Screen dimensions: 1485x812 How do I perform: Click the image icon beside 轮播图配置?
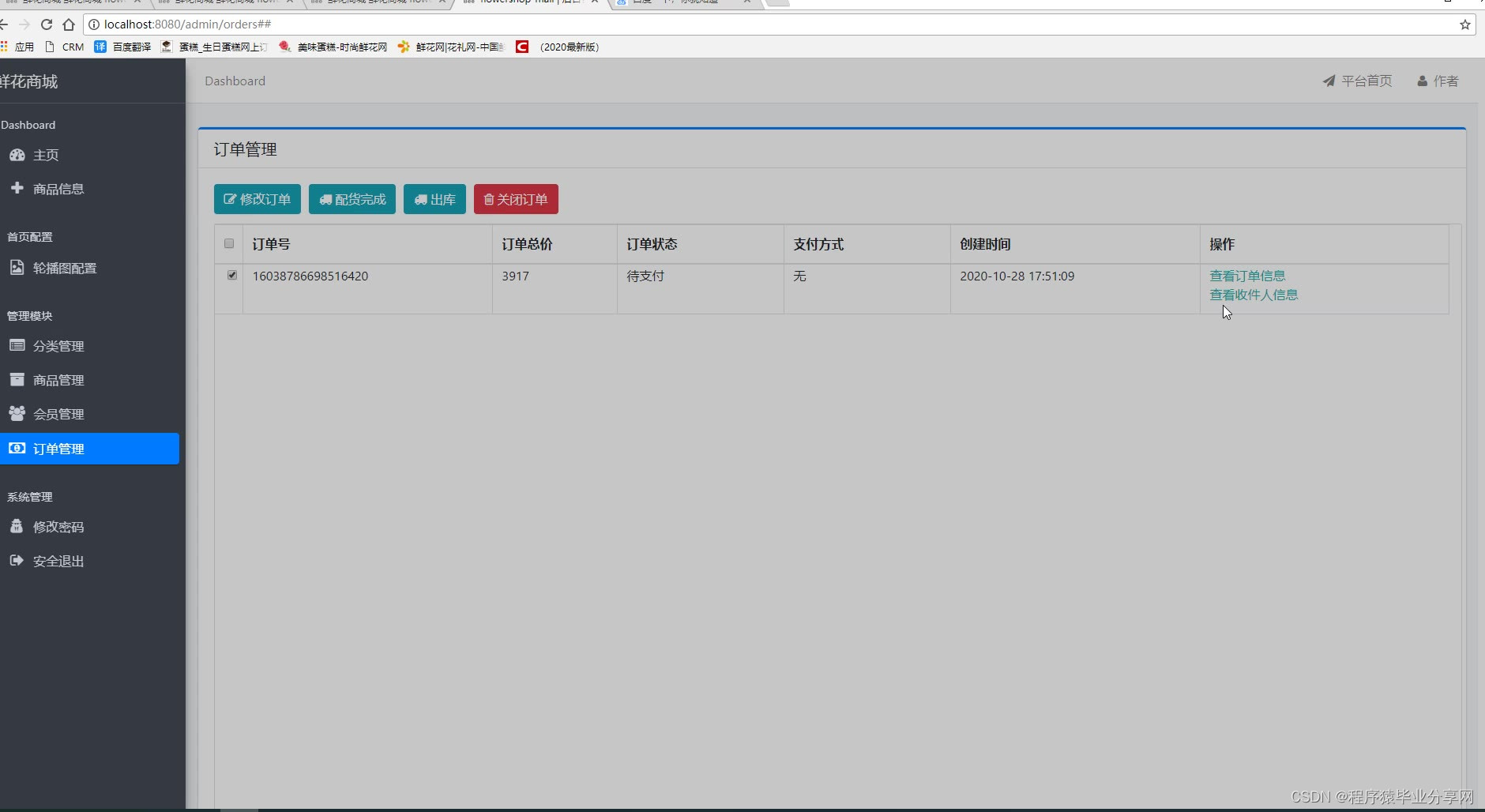(x=17, y=268)
